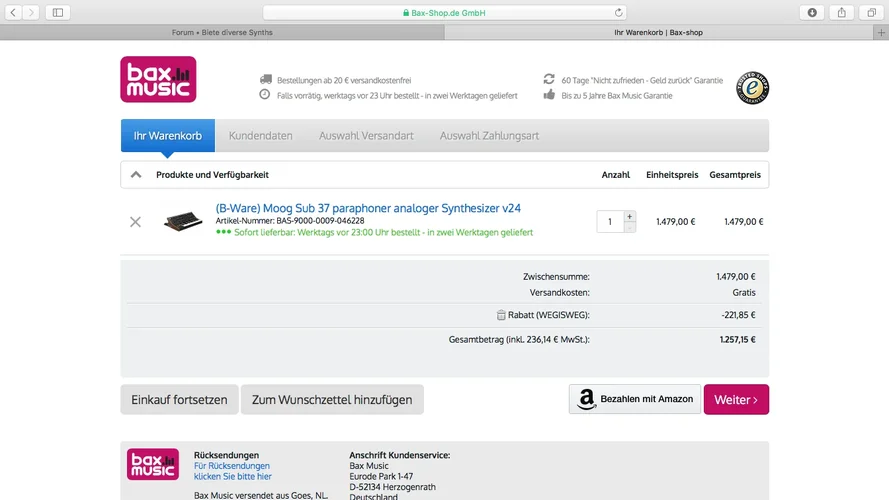Click the Artikel-Nummer BAS-9000-0009-046228 text

pos(290,221)
